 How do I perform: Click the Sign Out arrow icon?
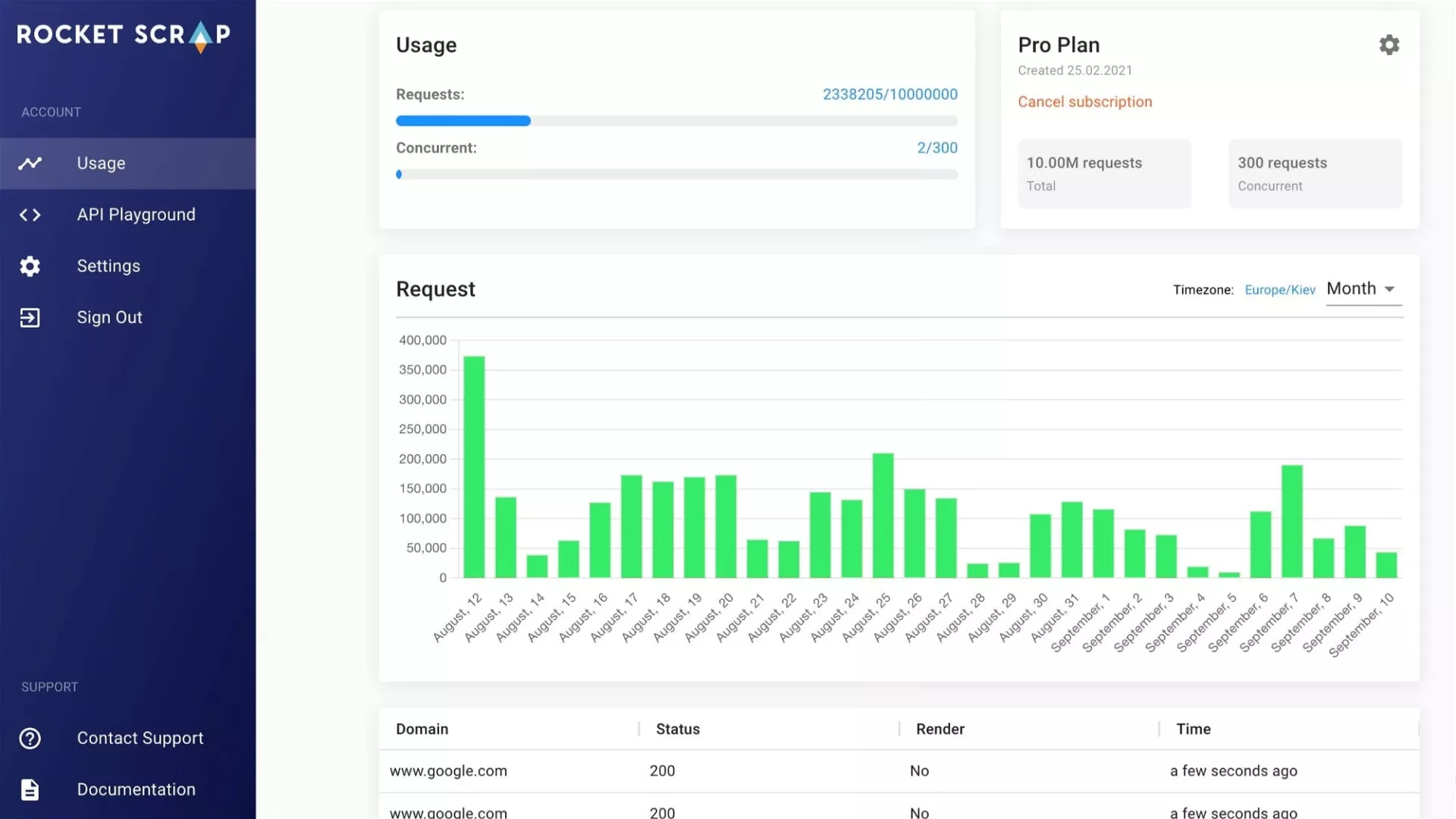point(30,318)
